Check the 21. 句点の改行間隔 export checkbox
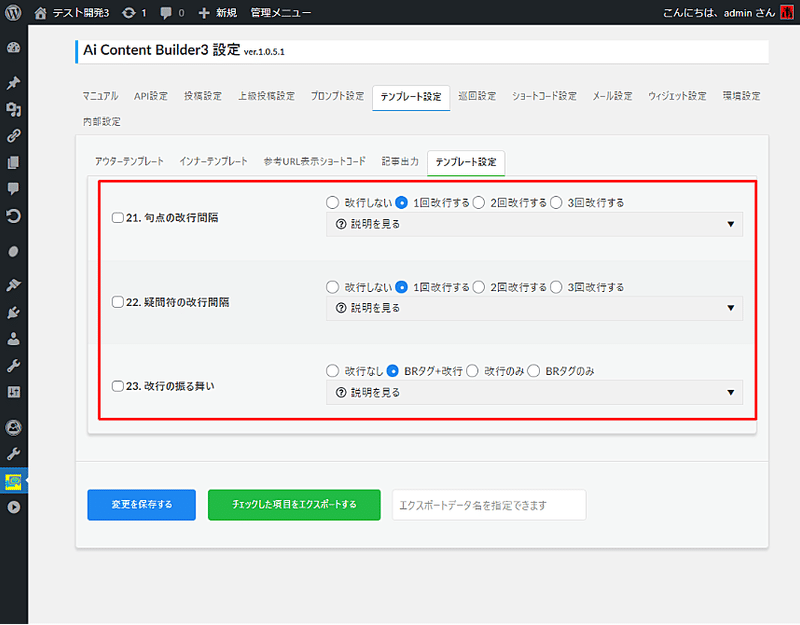The image size is (800, 625). (118, 218)
